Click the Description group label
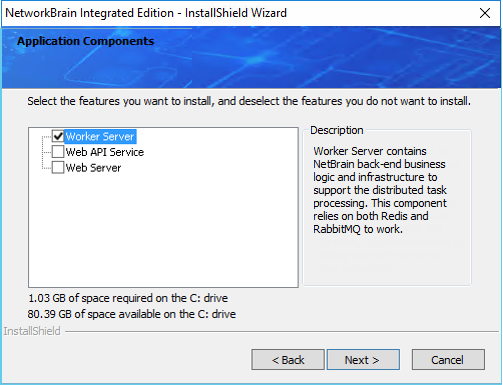Screen dimensions: 503x385 click(x=337, y=130)
